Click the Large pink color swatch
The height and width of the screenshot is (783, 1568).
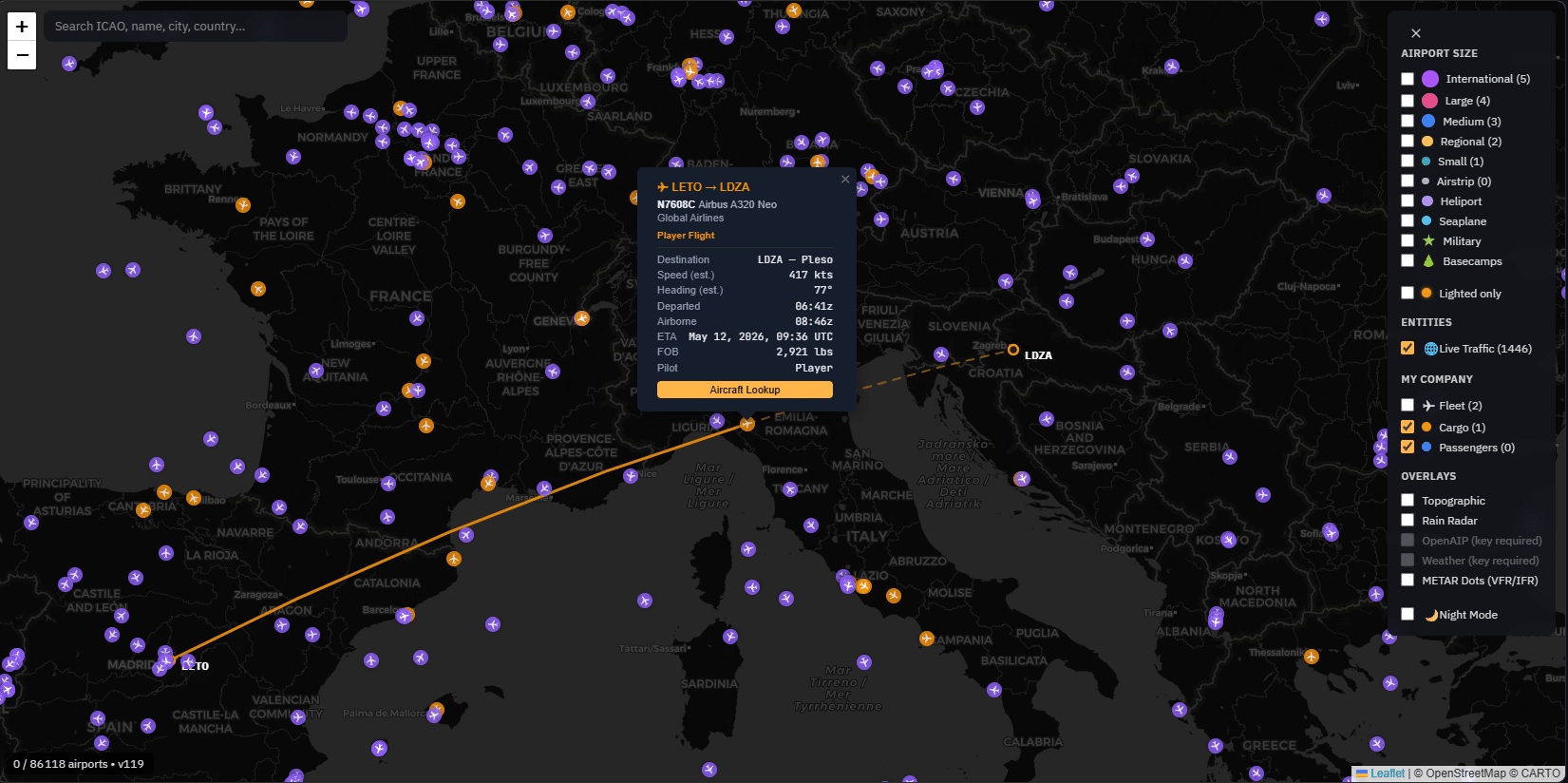coord(1429,101)
